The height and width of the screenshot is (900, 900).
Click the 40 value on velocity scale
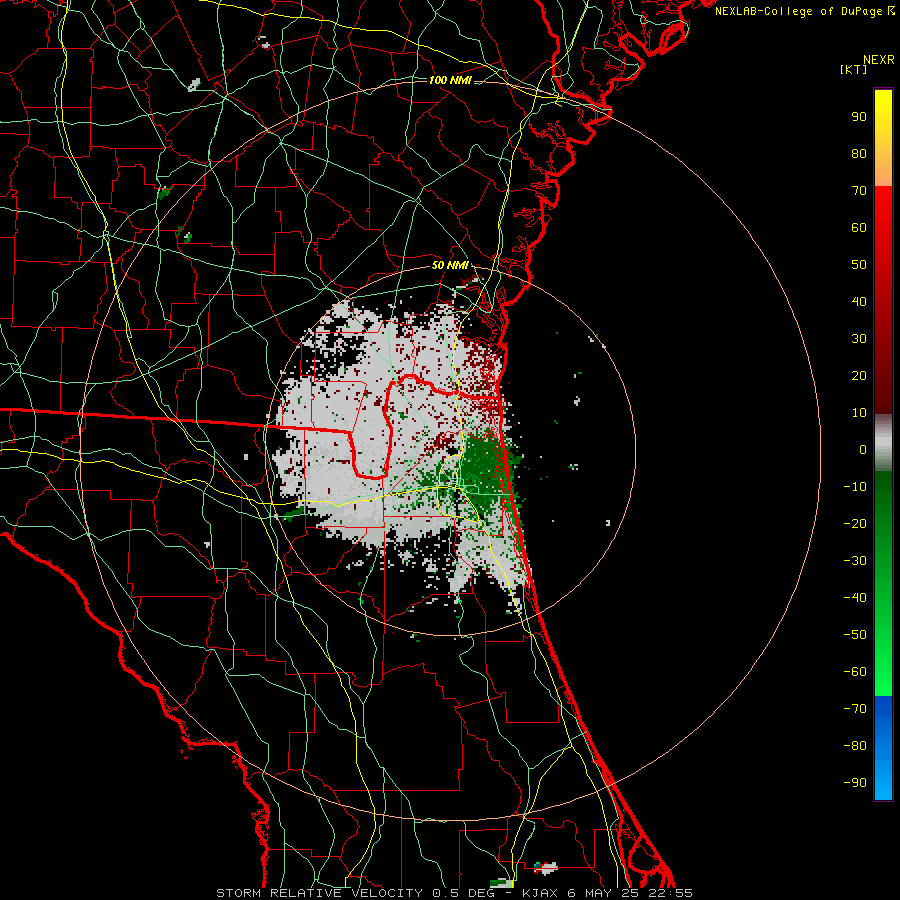[859, 301]
